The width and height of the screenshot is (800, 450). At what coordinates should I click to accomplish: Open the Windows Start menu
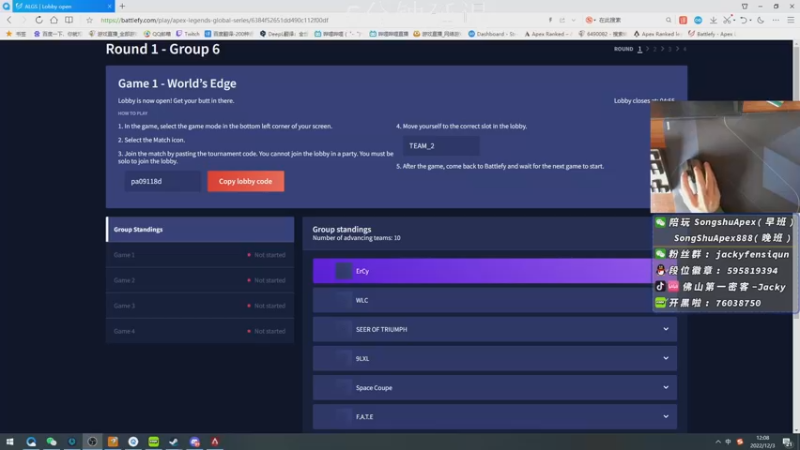click(10, 441)
